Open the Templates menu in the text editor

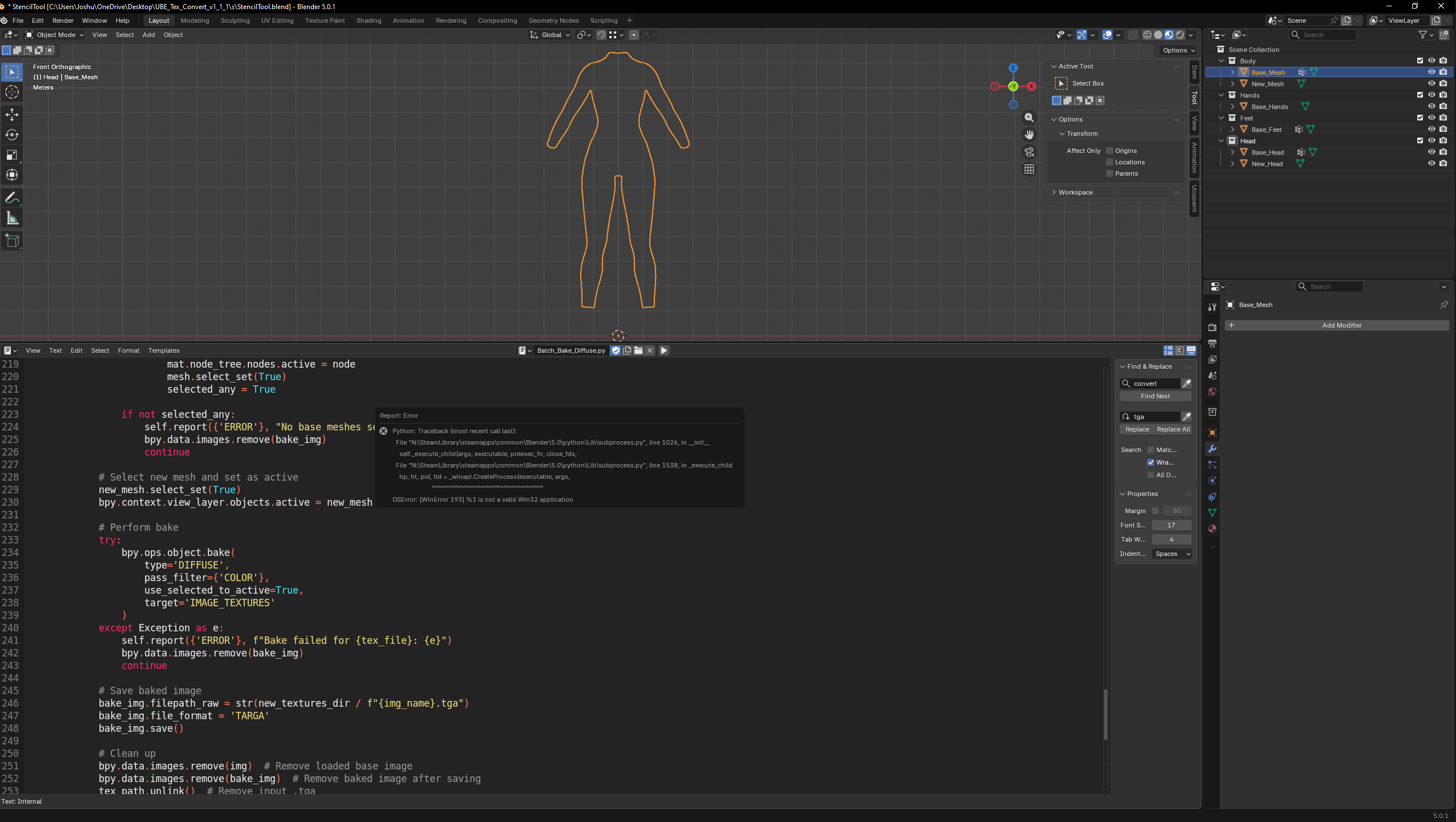tap(164, 350)
